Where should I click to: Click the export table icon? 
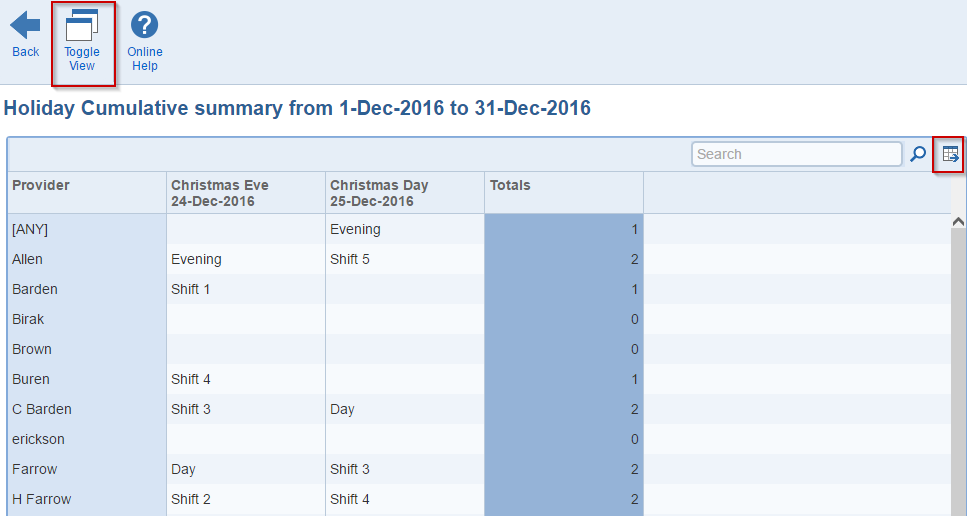950,154
